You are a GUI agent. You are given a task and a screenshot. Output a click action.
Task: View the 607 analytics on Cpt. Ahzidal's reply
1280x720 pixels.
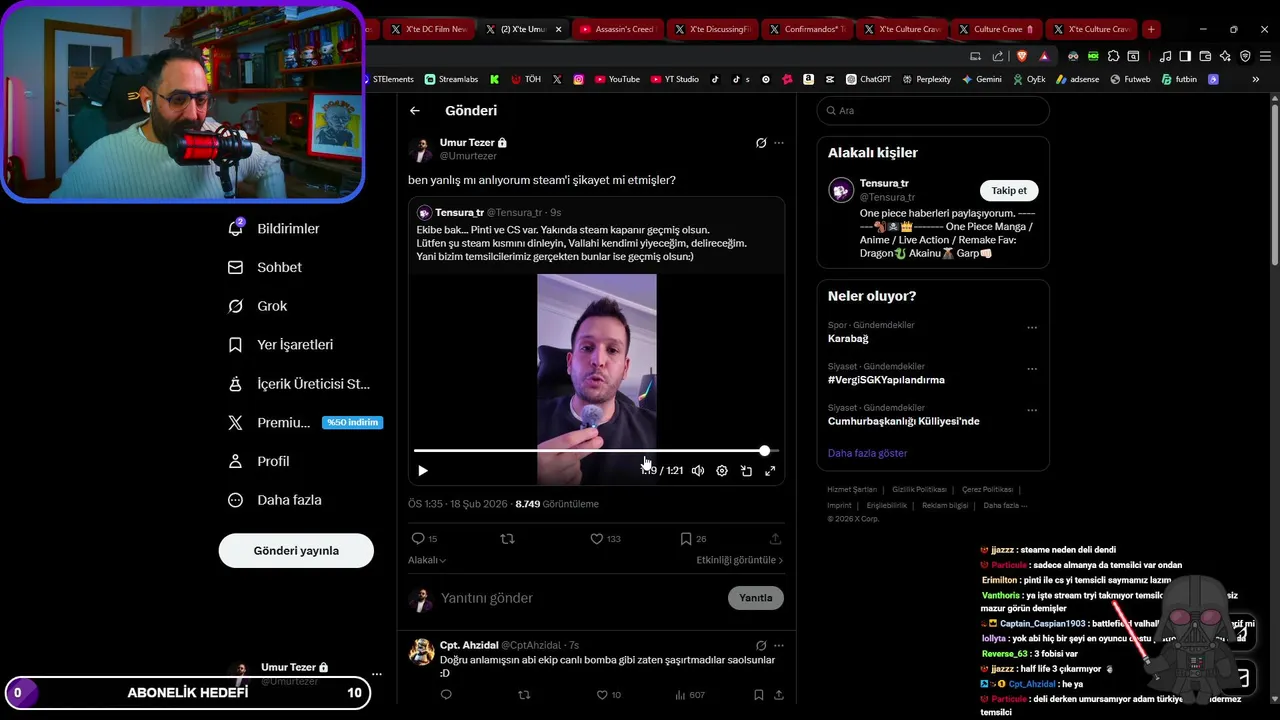pos(690,695)
